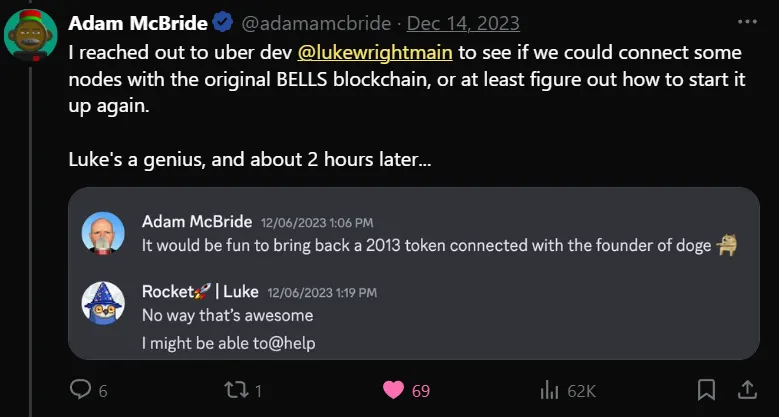The width and height of the screenshot is (779, 417).
Task: Open the reply icon with 6 comments
Action: point(80,390)
